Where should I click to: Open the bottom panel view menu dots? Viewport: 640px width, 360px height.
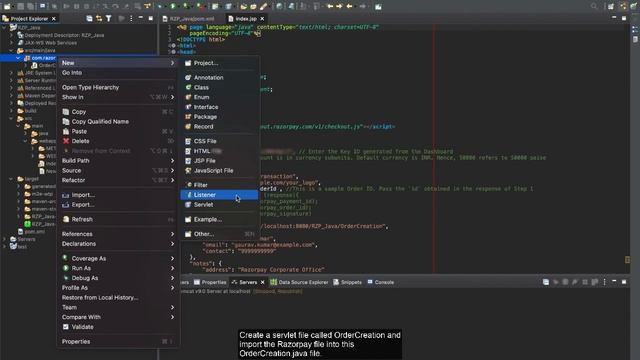(604, 282)
